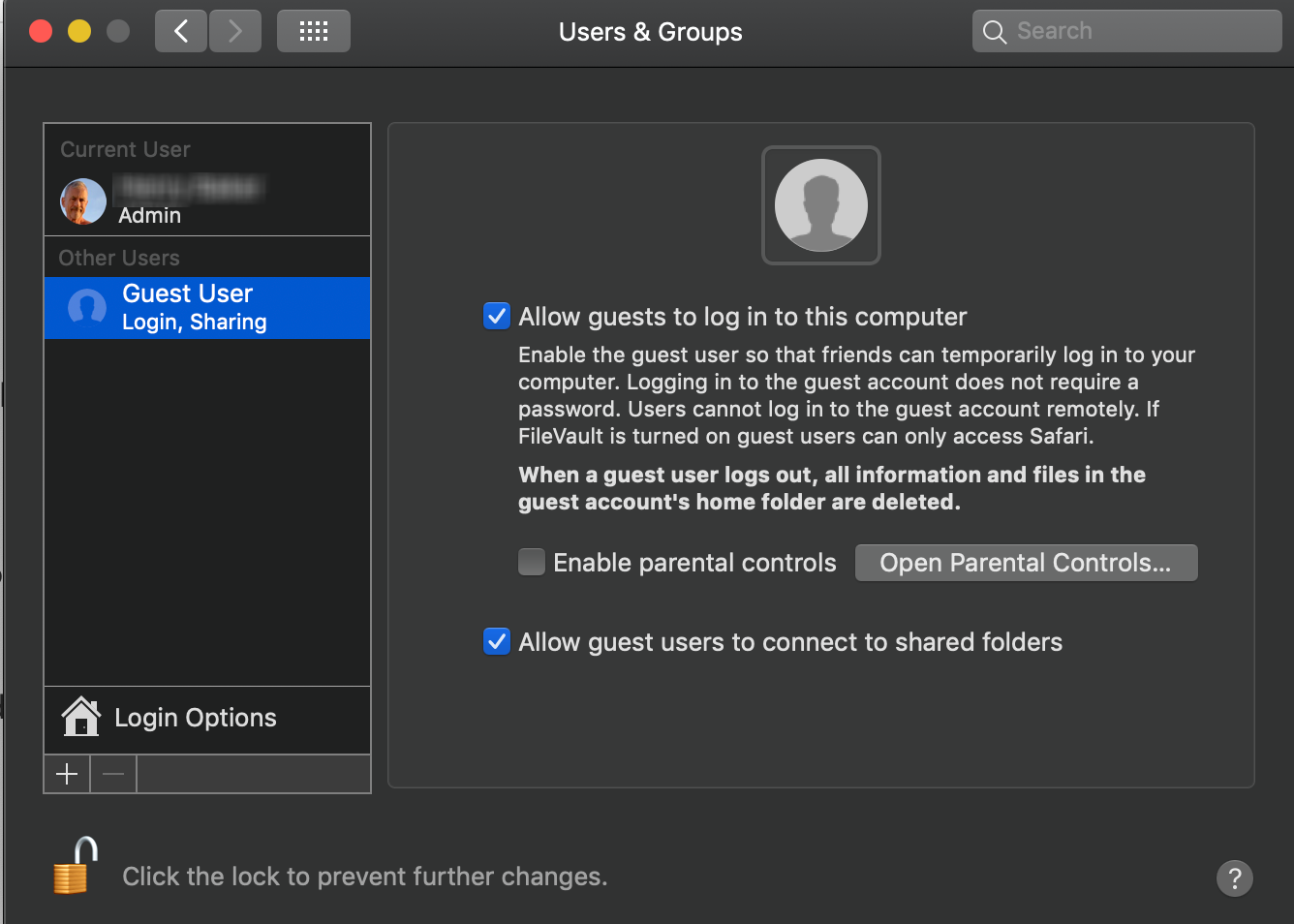Enable parental controls checkbox

[532, 562]
